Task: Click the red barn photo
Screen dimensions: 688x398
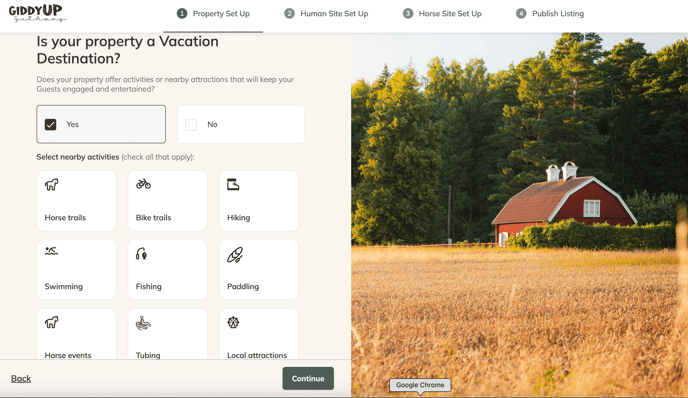Action: pyautogui.click(x=520, y=215)
